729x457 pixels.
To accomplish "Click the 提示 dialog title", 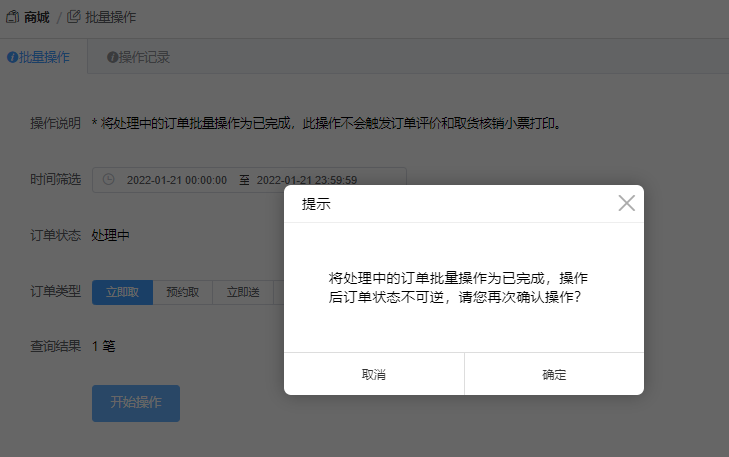I will (x=316, y=204).
